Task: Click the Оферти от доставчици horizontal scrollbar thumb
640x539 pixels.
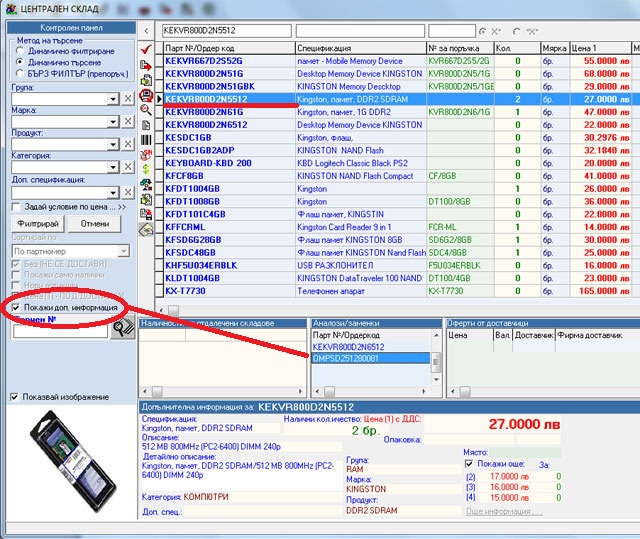Action: pyautogui.click(x=465, y=392)
